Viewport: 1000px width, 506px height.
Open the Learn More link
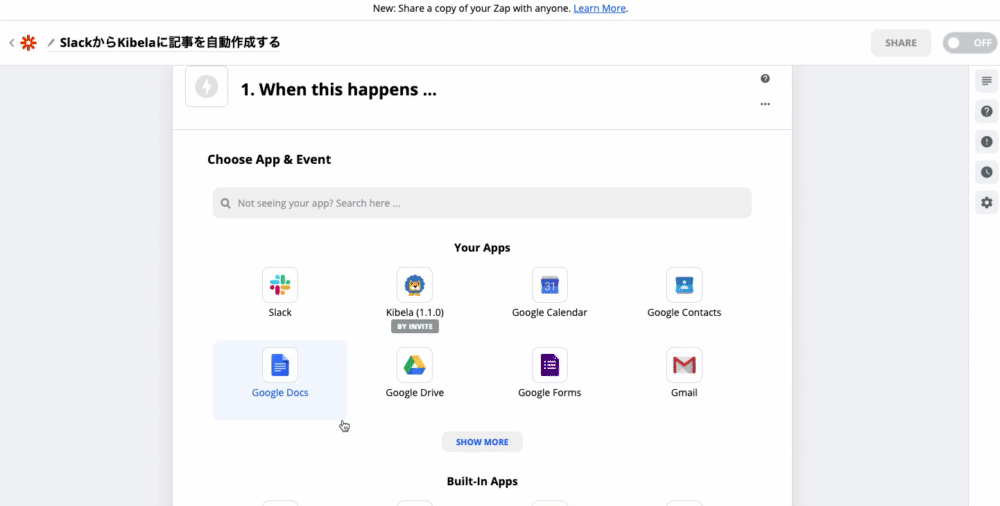click(x=600, y=8)
